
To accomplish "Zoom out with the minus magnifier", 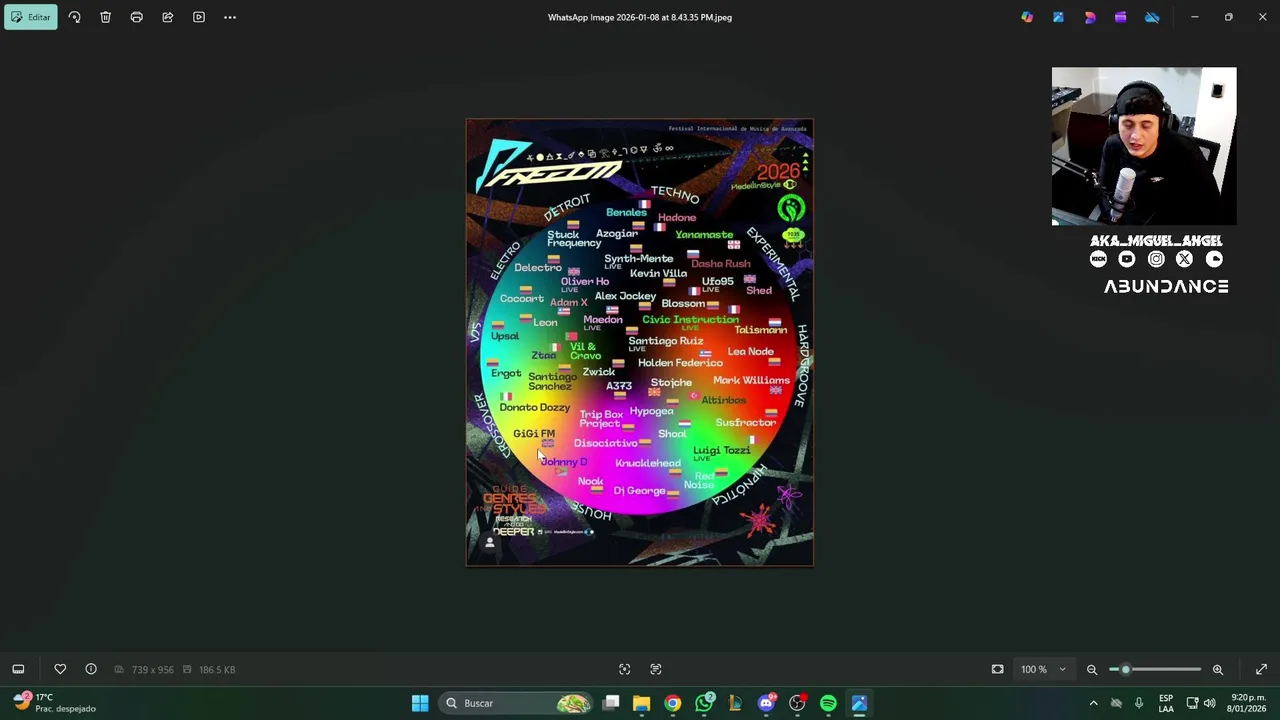I will click(1092, 669).
